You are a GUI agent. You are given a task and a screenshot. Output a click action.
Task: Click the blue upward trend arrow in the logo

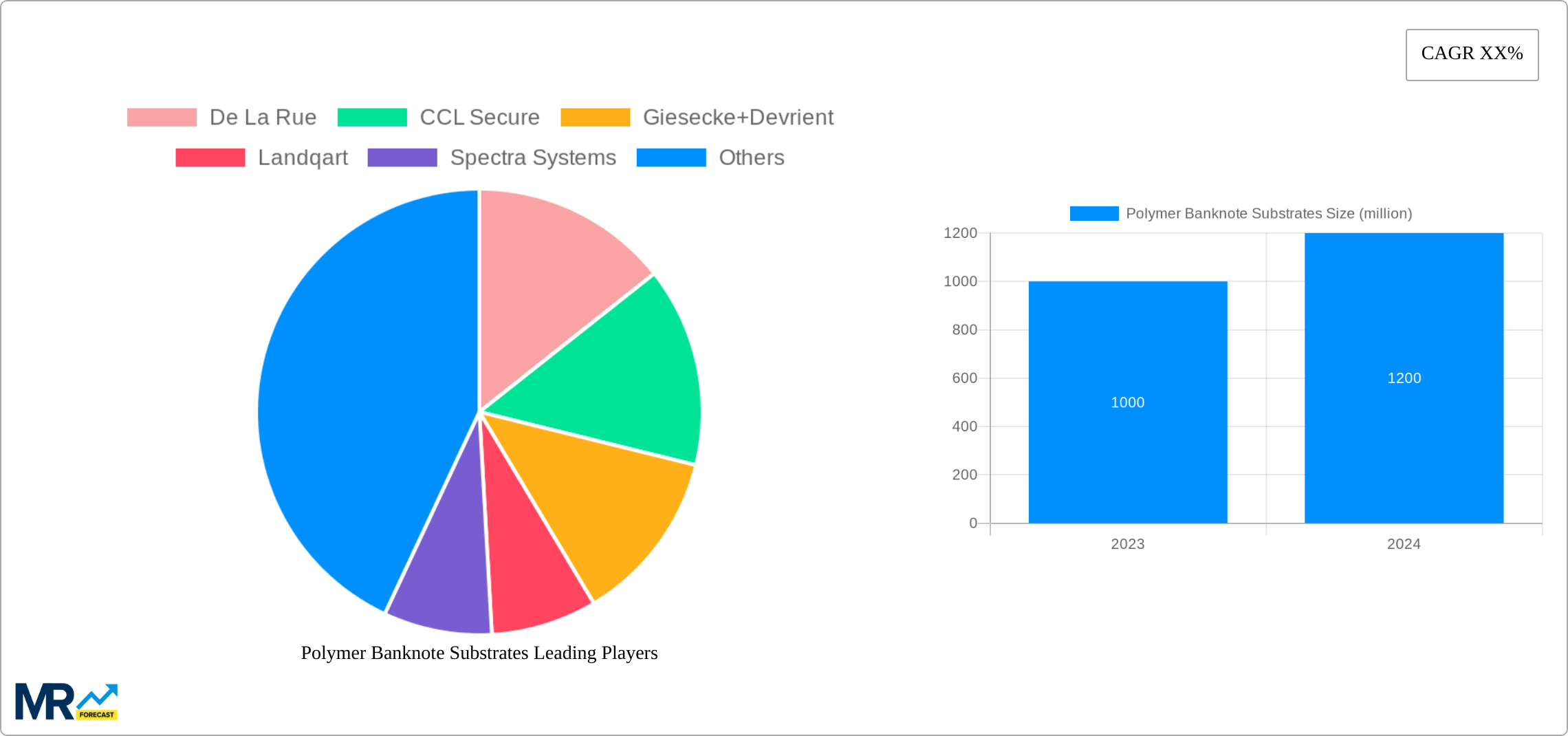point(98,693)
